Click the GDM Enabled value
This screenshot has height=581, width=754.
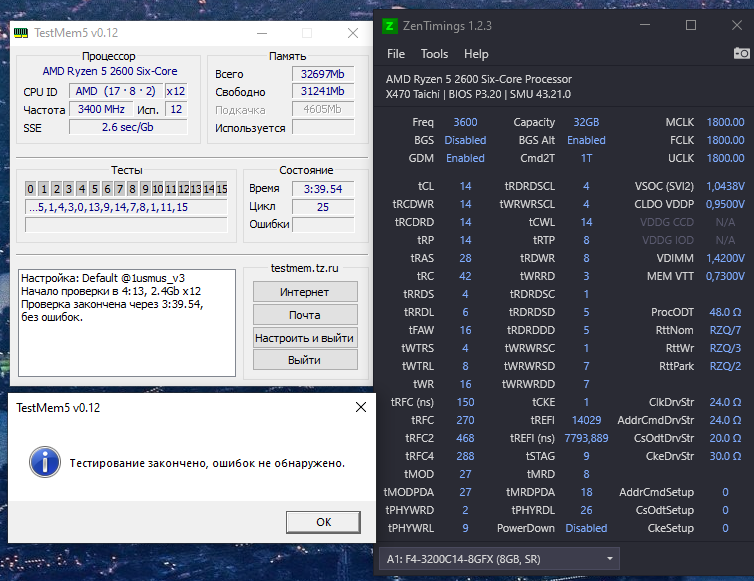pyautogui.click(x=465, y=158)
